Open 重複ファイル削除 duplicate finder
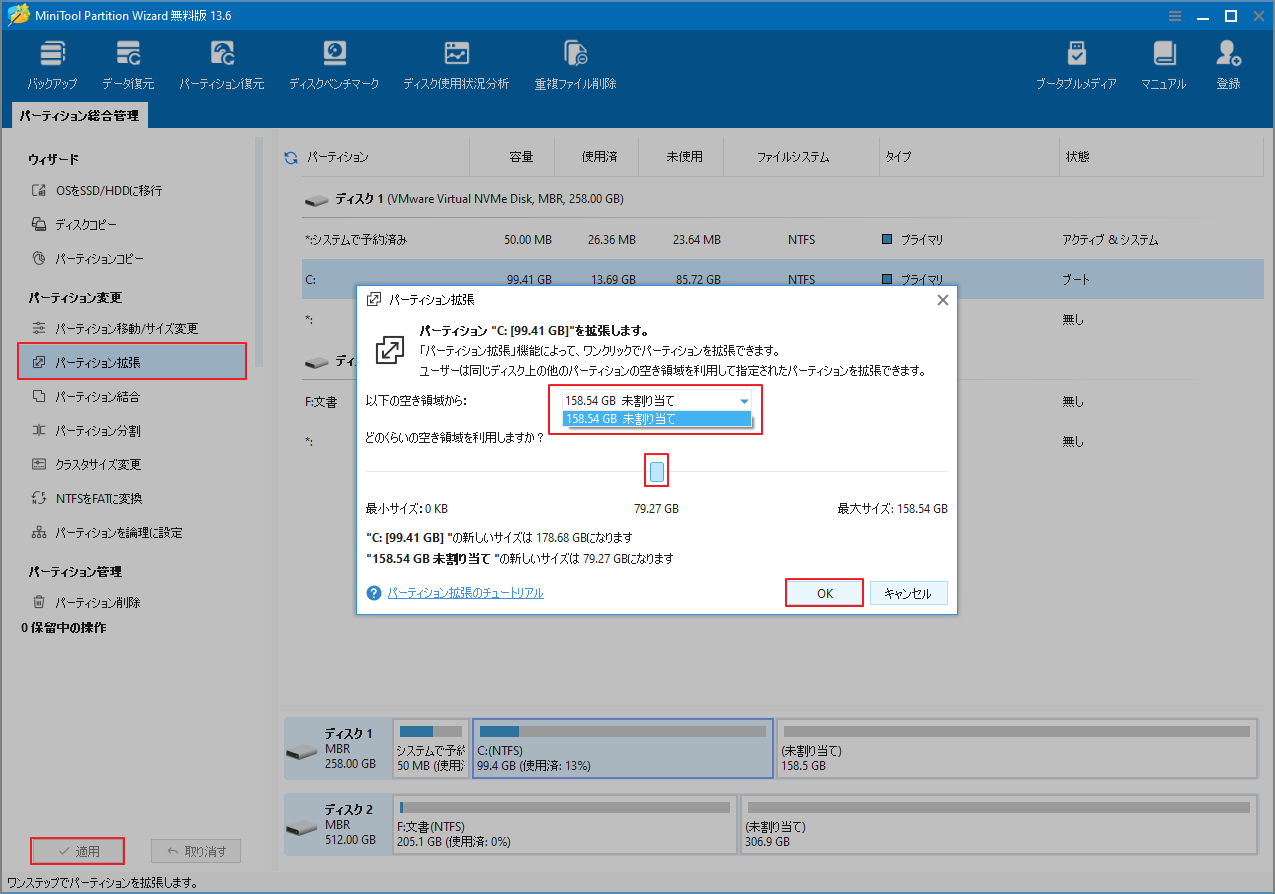 (x=575, y=66)
